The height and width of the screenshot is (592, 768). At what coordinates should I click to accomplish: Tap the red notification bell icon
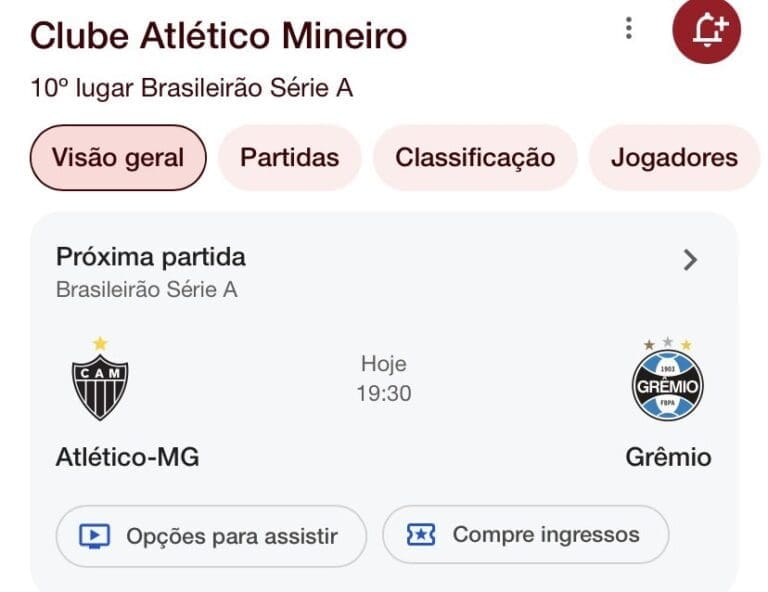coord(707,30)
